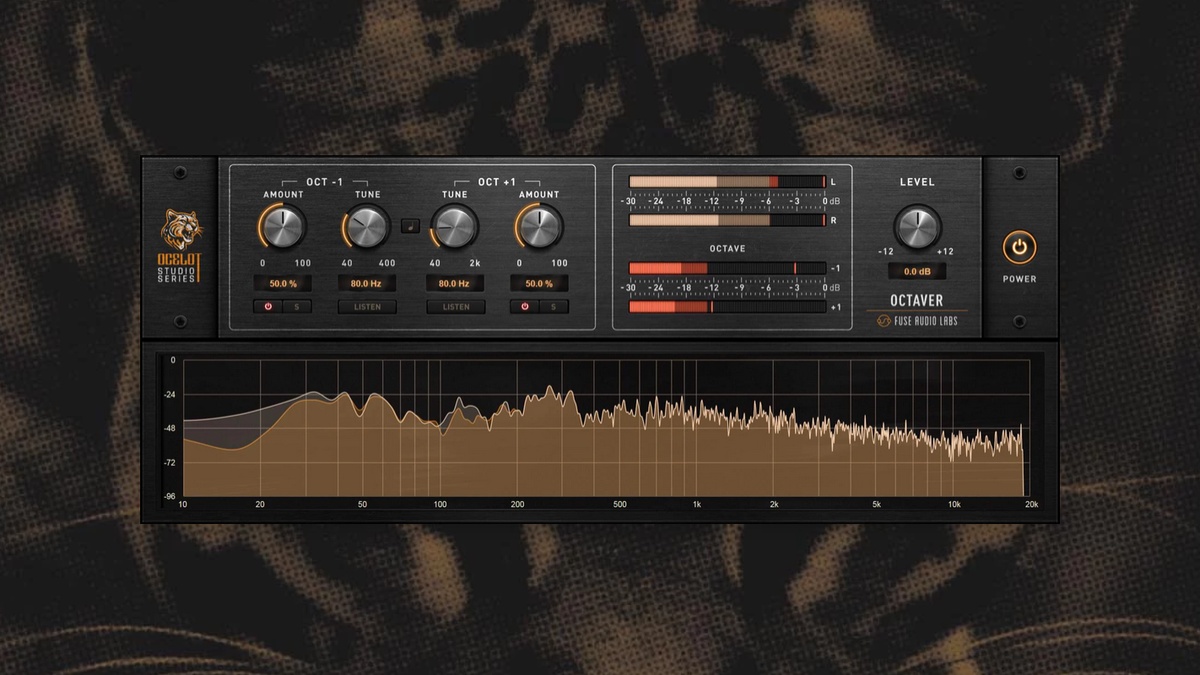The height and width of the screenshot is (675, 1200).
Task: Click the OCT -1 Amount knob
Action: click(283, 227)
